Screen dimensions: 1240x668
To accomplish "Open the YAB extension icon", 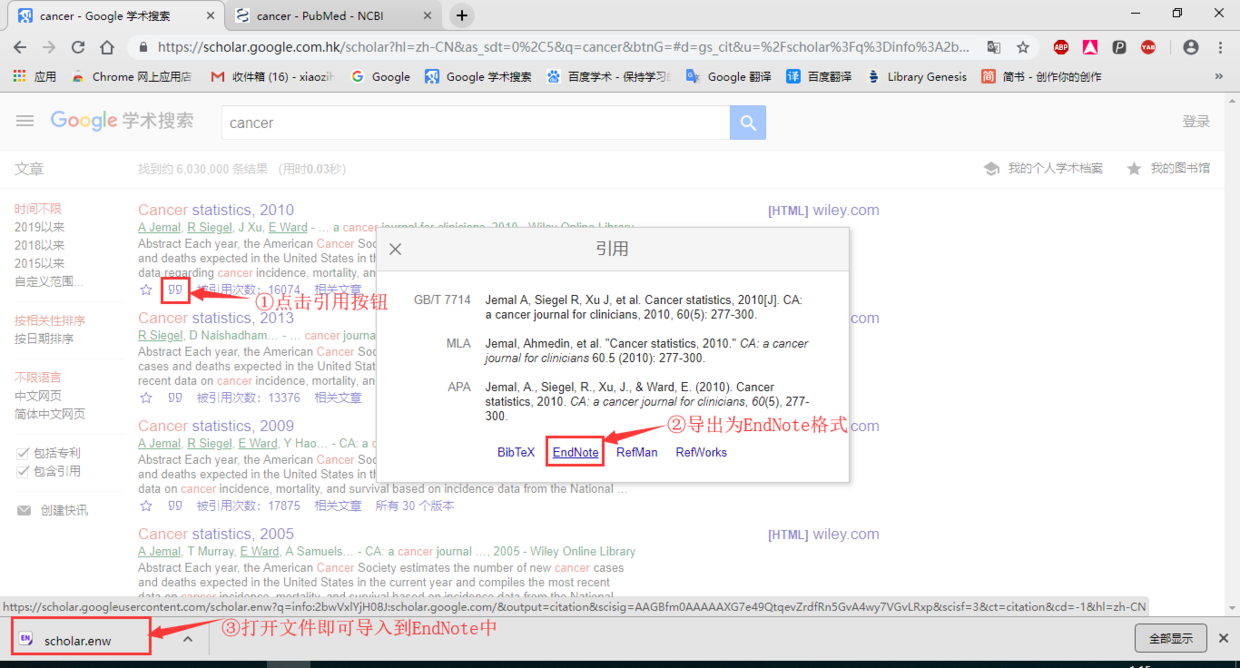I will pyautogui.click(x=1148, y=47).
